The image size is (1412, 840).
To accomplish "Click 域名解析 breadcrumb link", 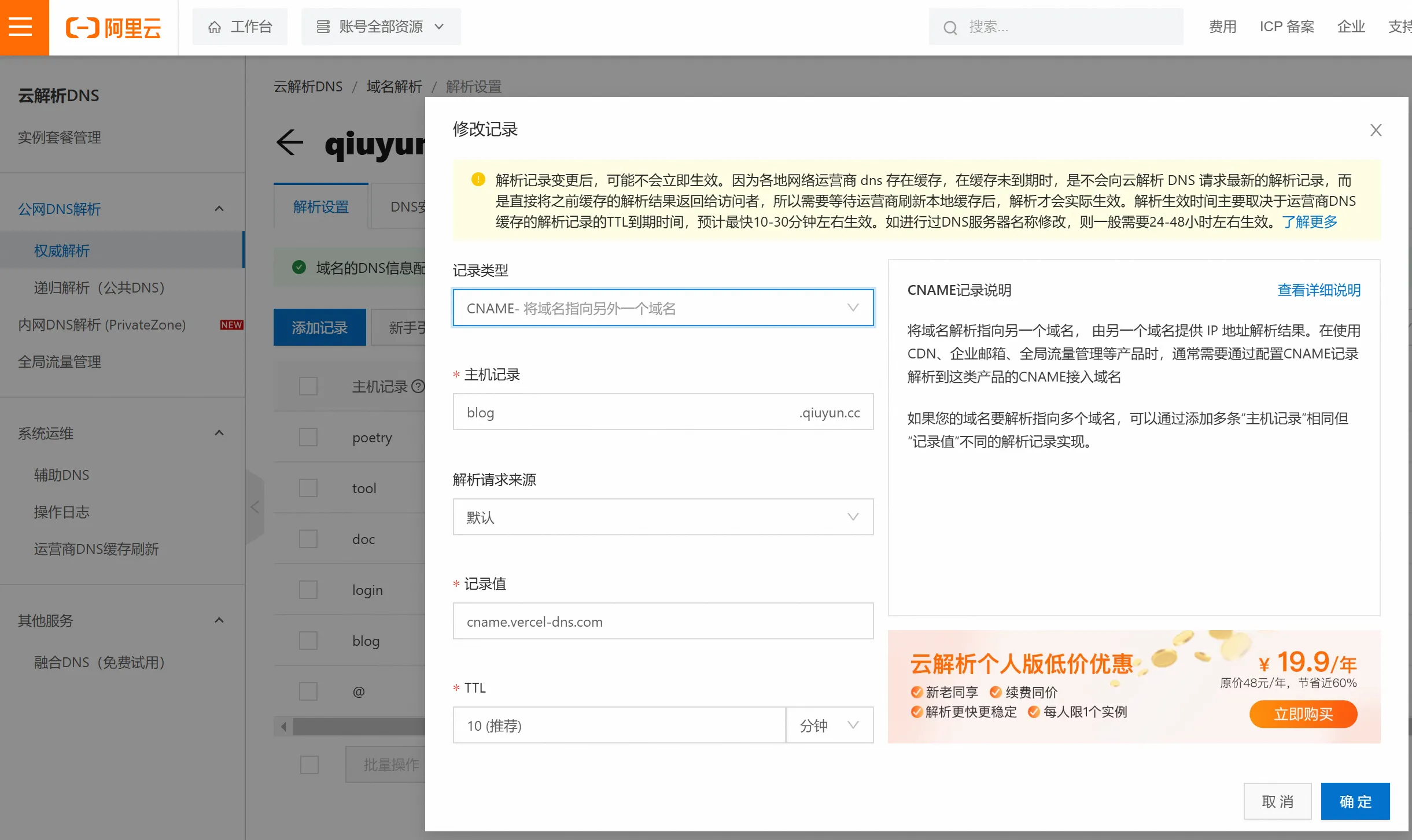I will (395, 87).
